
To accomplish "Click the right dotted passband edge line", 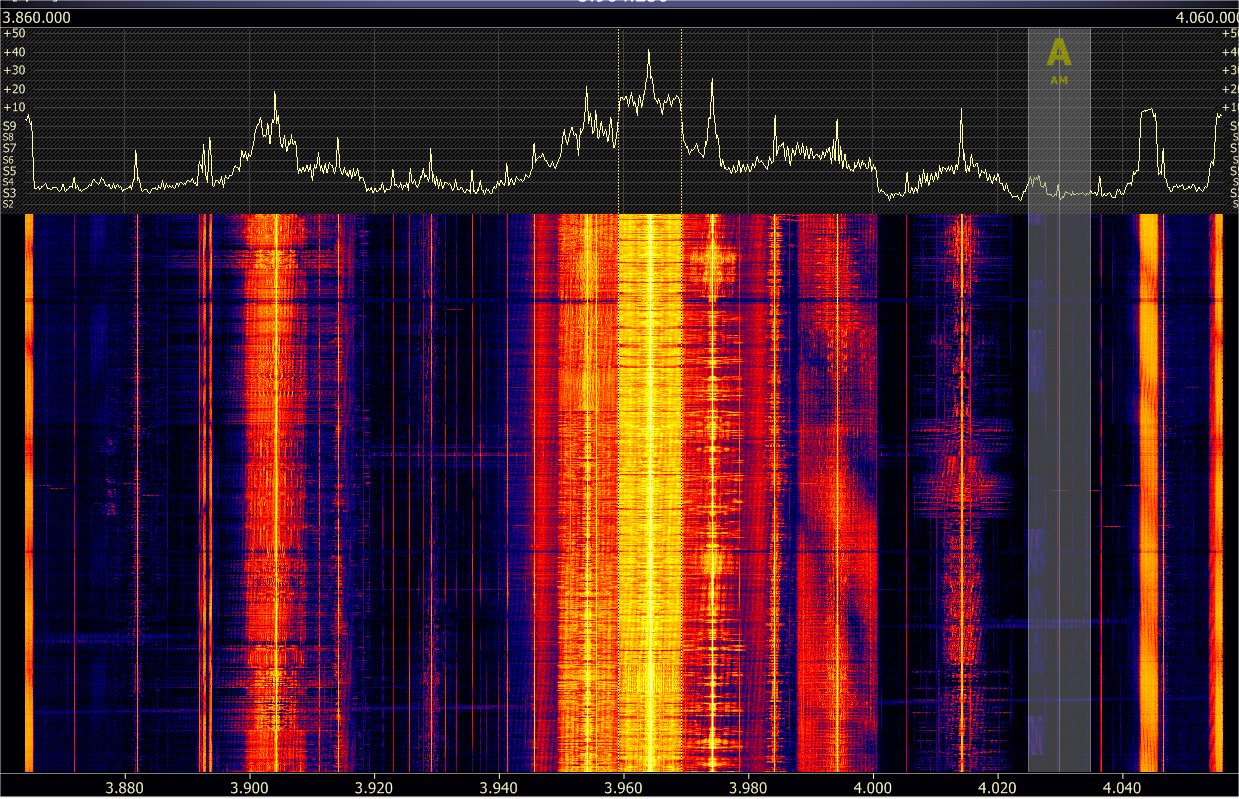I will click(x=682, y=120).
